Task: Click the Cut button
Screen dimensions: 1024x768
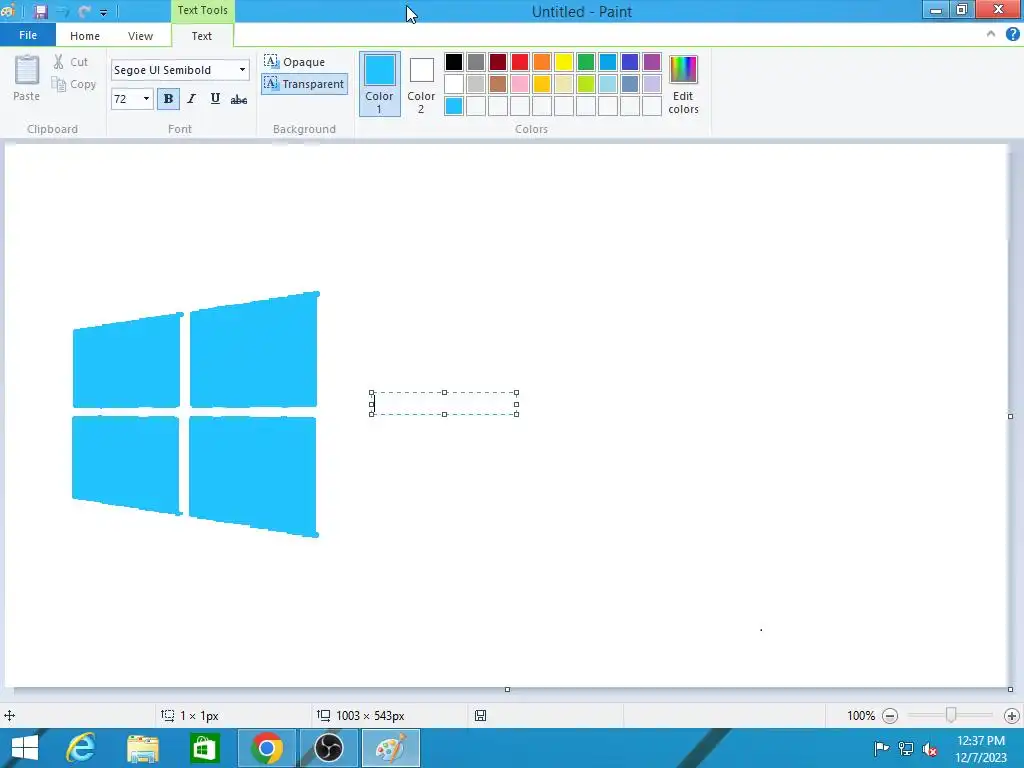Action: [71, 62]
